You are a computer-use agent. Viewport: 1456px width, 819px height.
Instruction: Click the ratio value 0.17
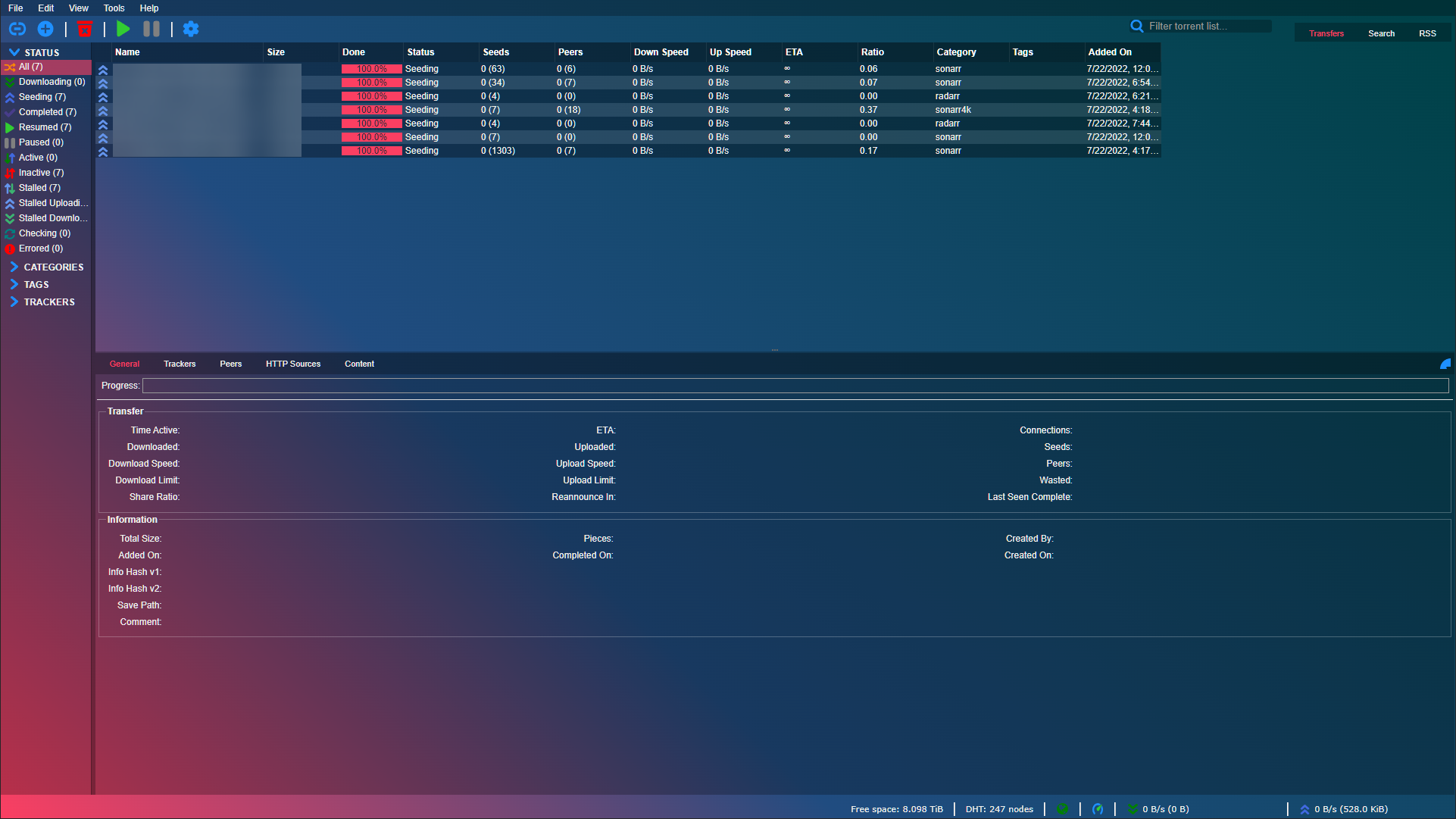click(869, 151)
